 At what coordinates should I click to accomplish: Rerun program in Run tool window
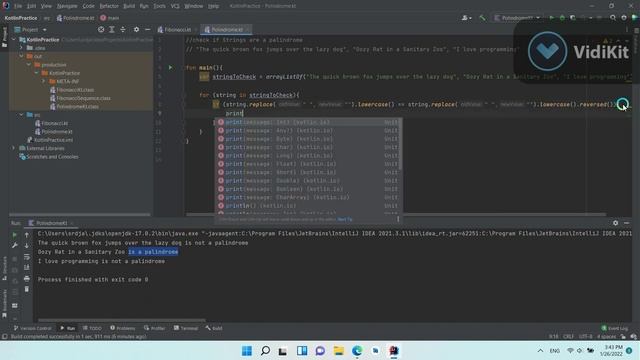pos(15,235)
